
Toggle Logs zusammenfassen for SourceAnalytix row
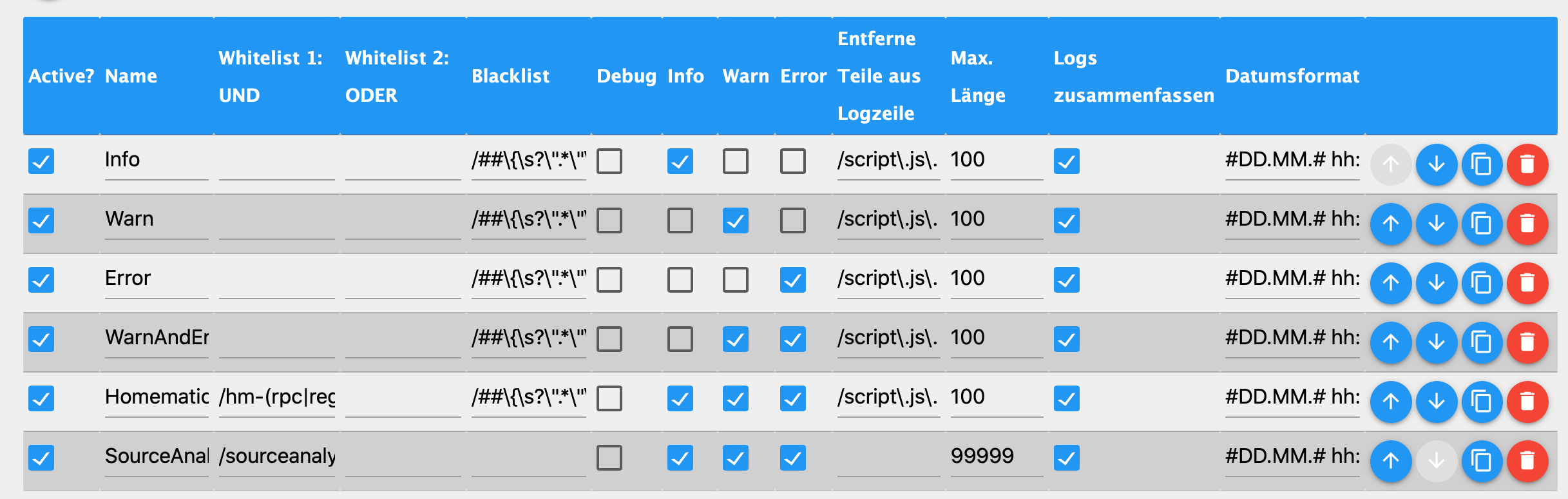coord(1067,458)
